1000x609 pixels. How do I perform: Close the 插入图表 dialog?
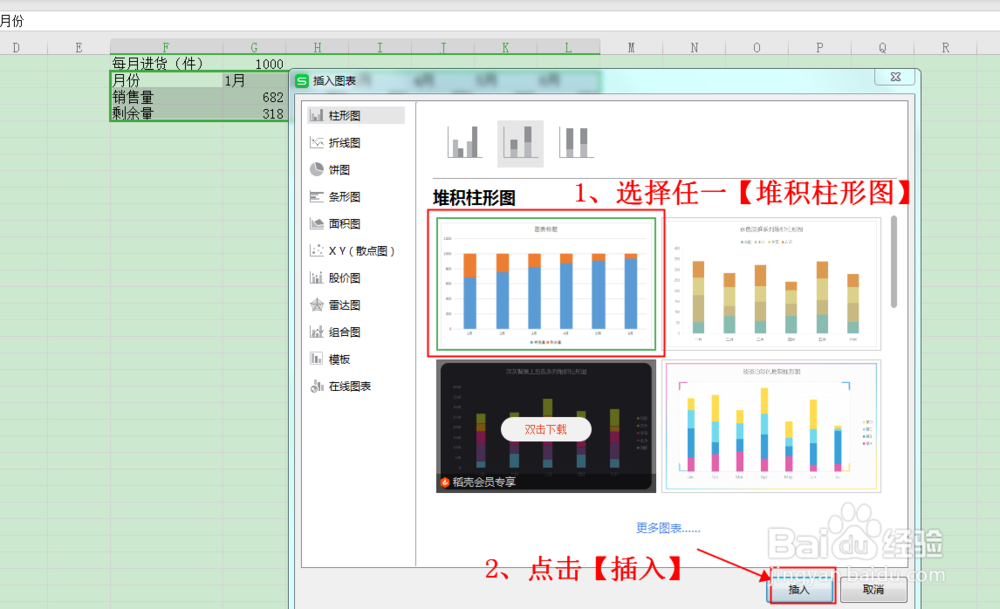895,77
